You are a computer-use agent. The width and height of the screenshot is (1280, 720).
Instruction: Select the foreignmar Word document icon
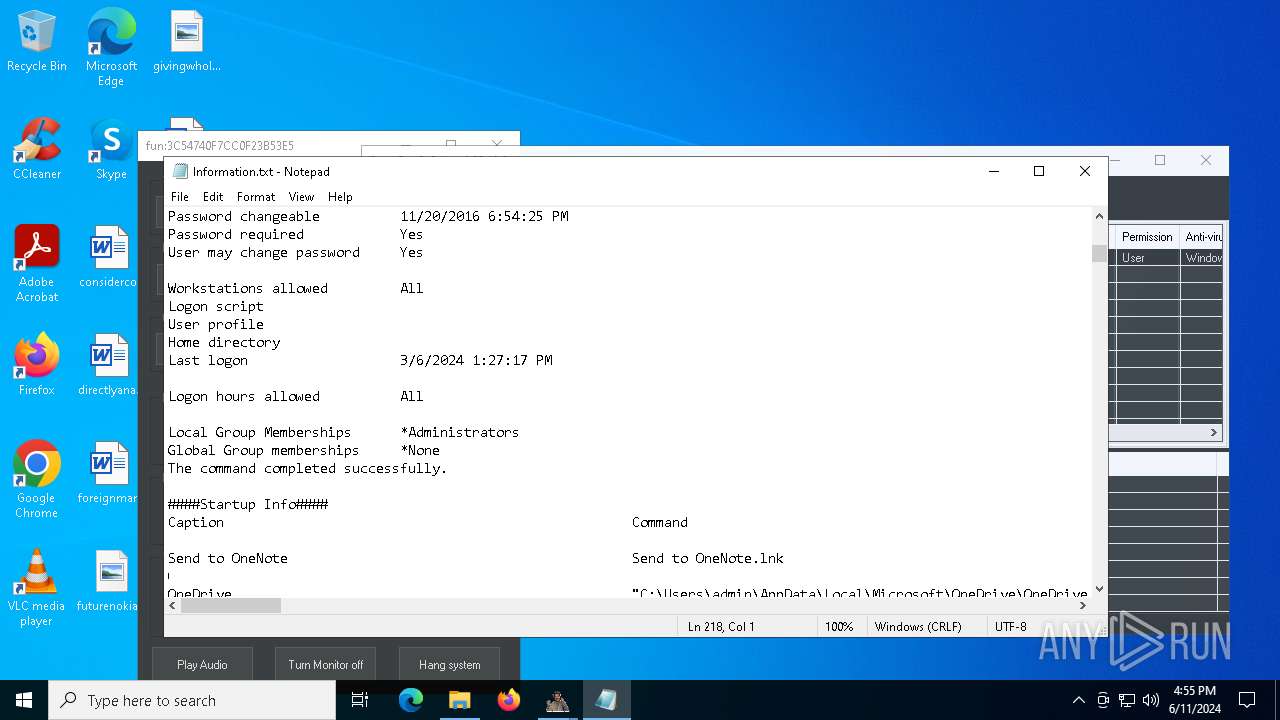pos(108,474)
